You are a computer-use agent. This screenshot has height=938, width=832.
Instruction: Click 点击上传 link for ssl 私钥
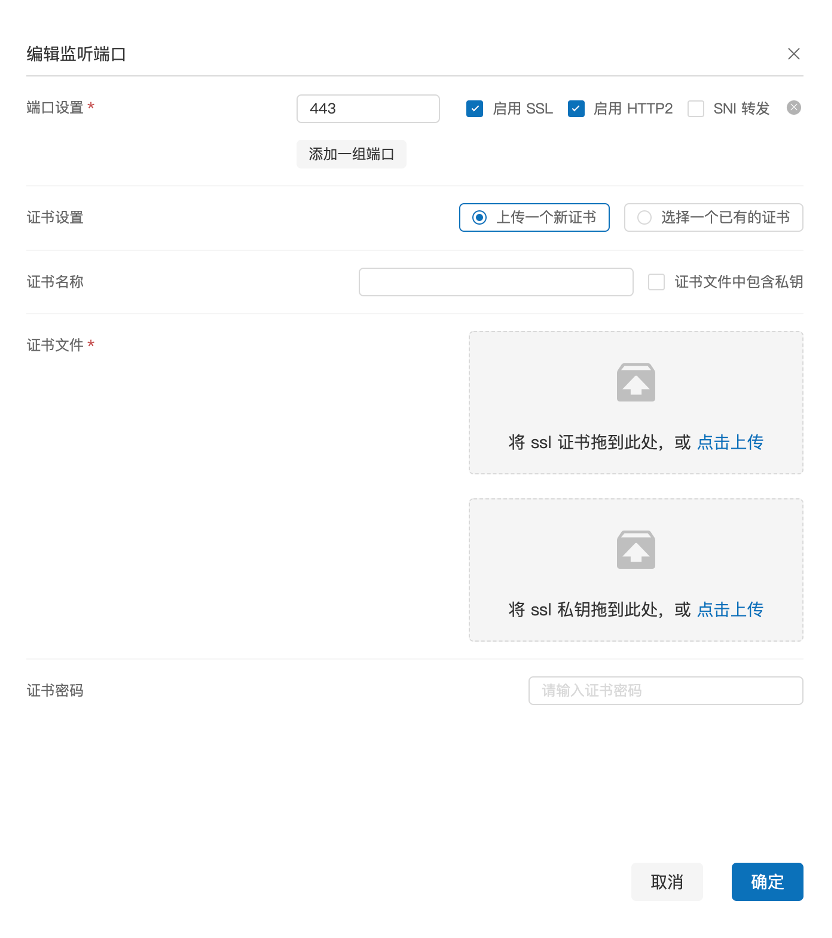(730, 609)
